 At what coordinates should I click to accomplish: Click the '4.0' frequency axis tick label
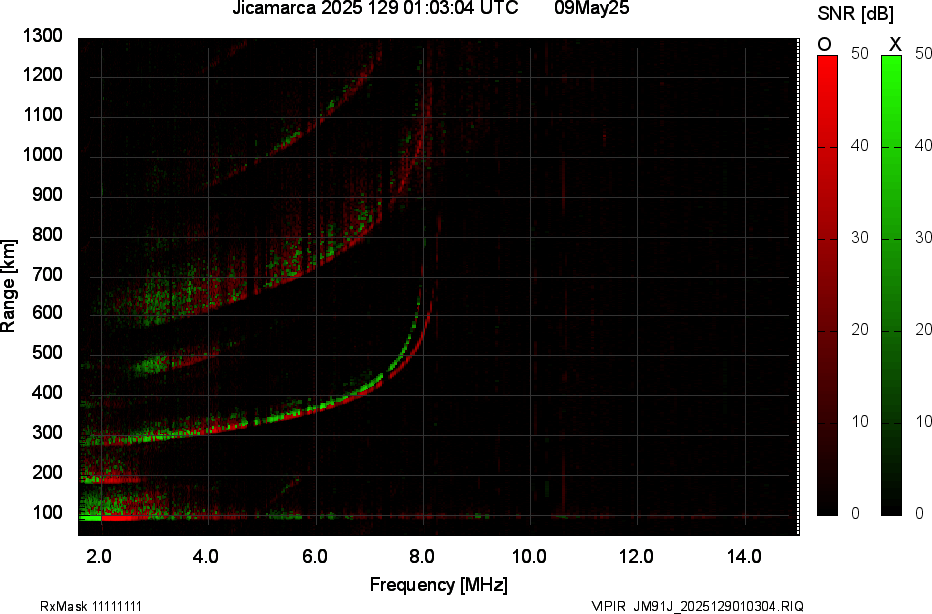click(x=206, y=557)
